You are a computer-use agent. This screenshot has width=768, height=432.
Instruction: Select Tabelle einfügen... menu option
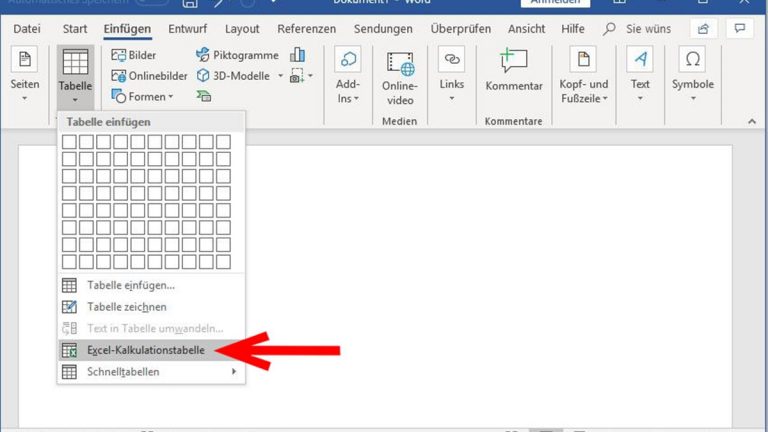click(130, 285)
